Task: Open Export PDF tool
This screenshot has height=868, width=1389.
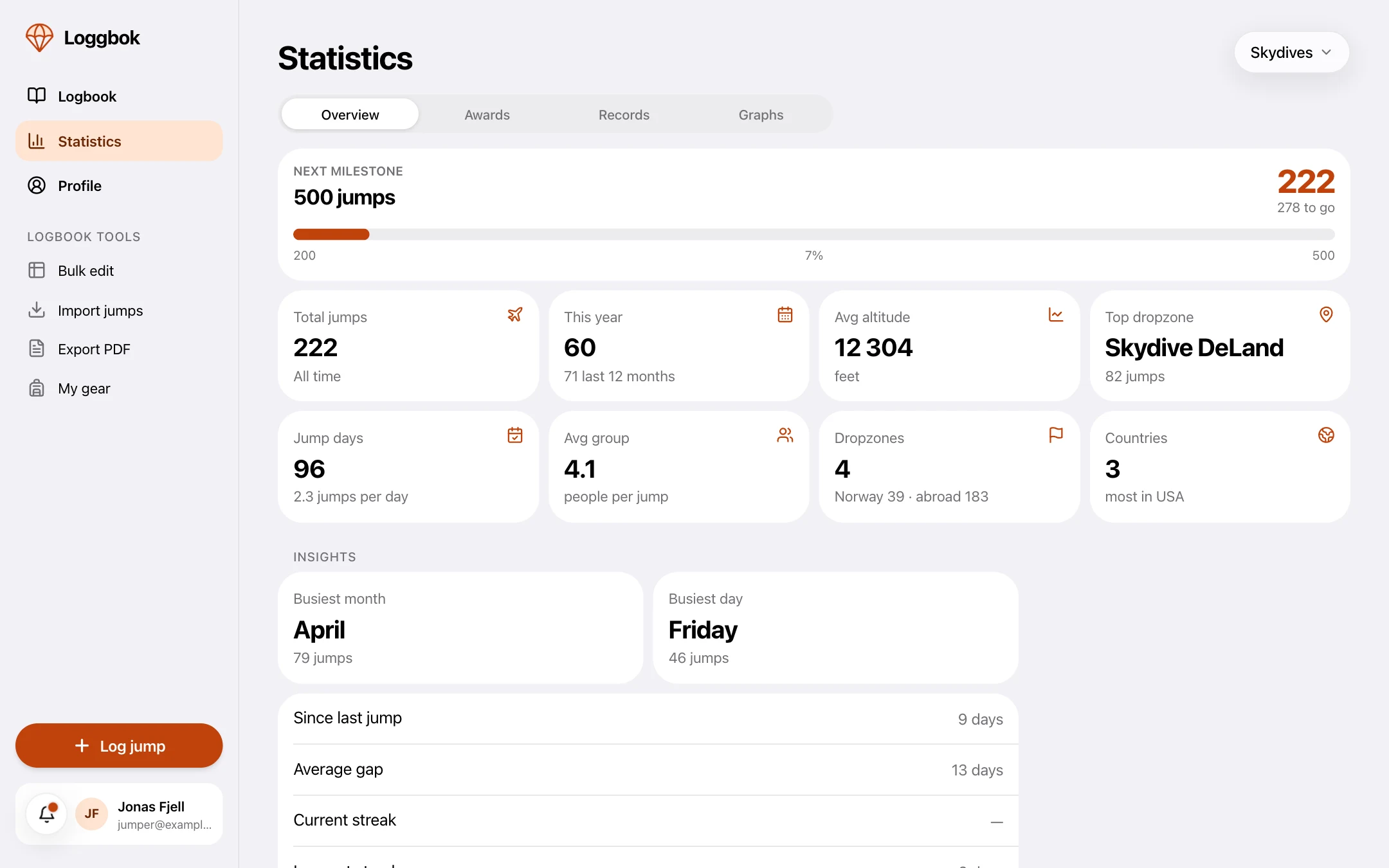Action: (119, 348)
